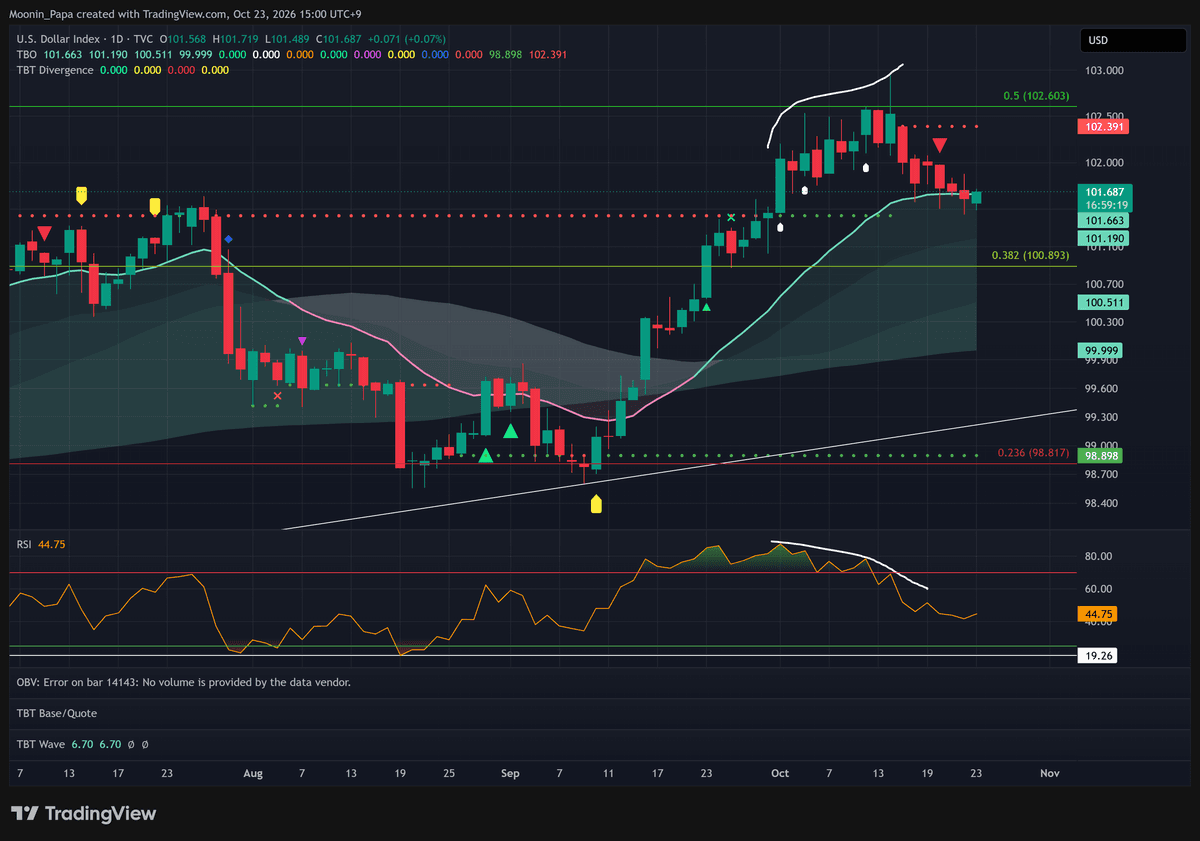Click the Aug label on time axis
The width and height of the screenshot is (1200, 841).
pos(253,773)
